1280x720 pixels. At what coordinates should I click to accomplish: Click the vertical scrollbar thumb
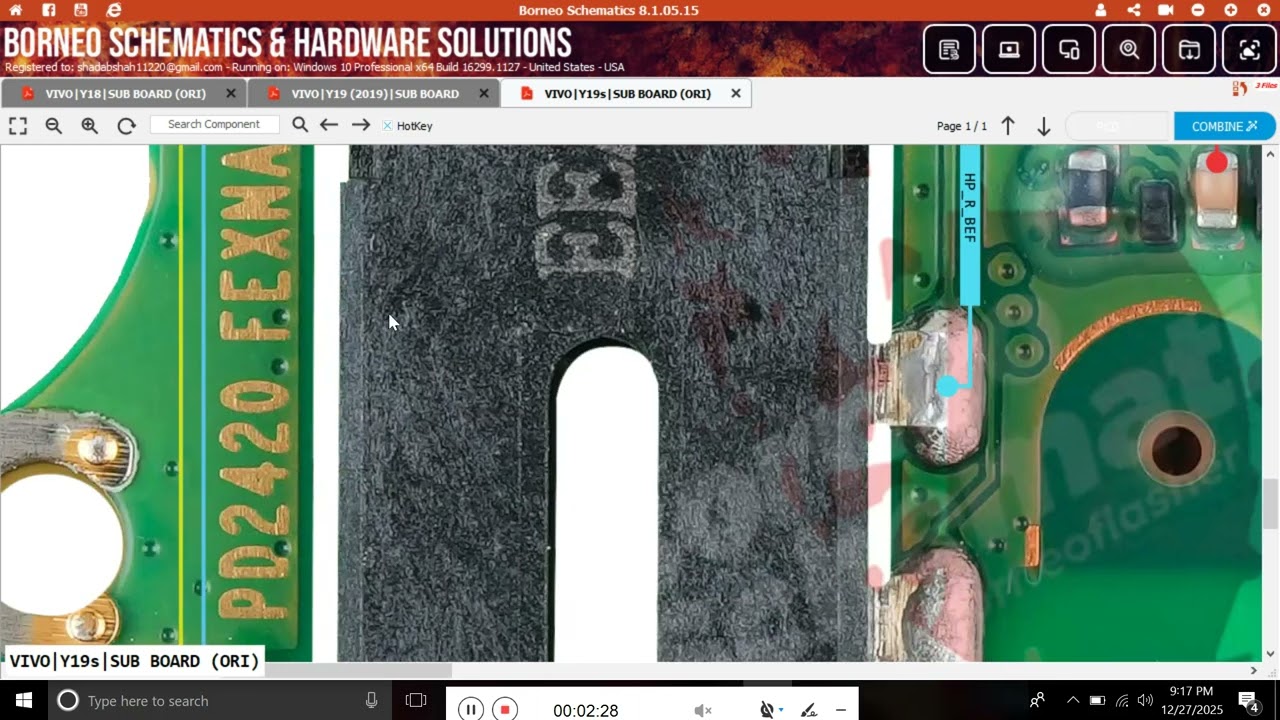[x=1271, y=504]
